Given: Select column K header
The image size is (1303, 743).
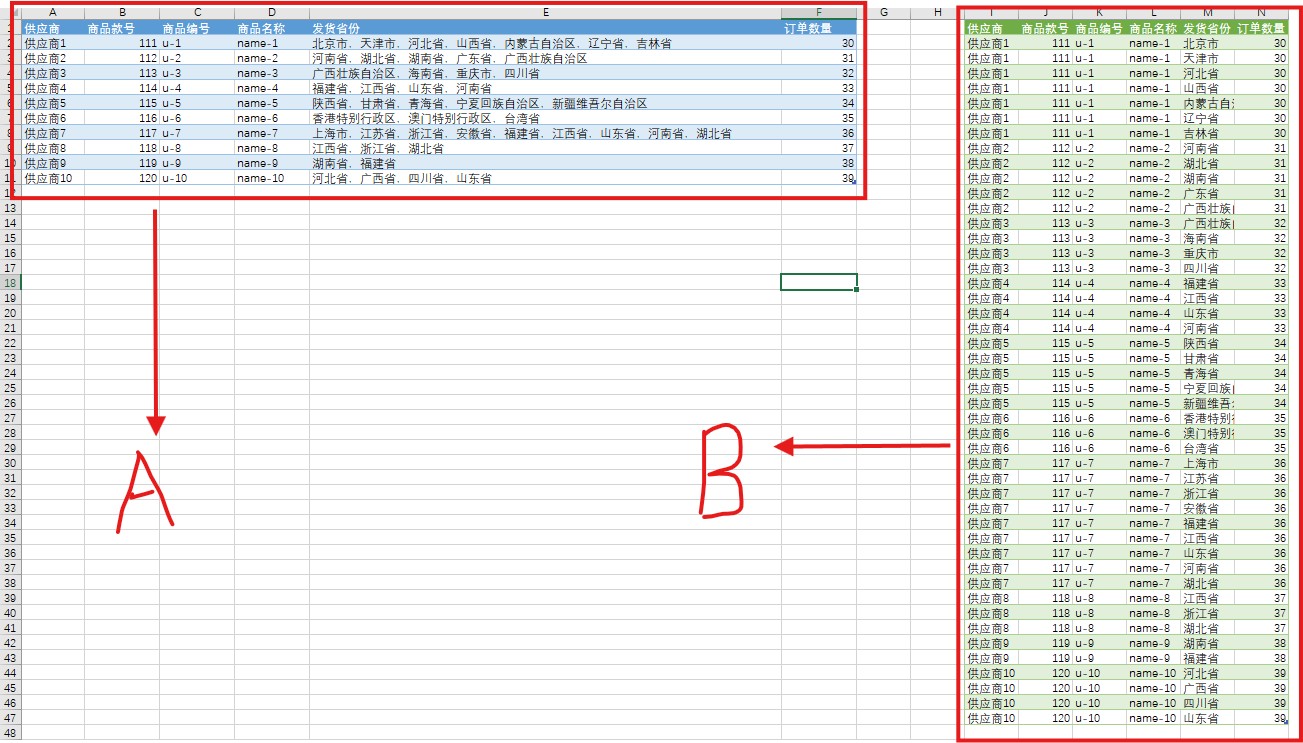Looking at the screenshot, I should point(1099,12).
